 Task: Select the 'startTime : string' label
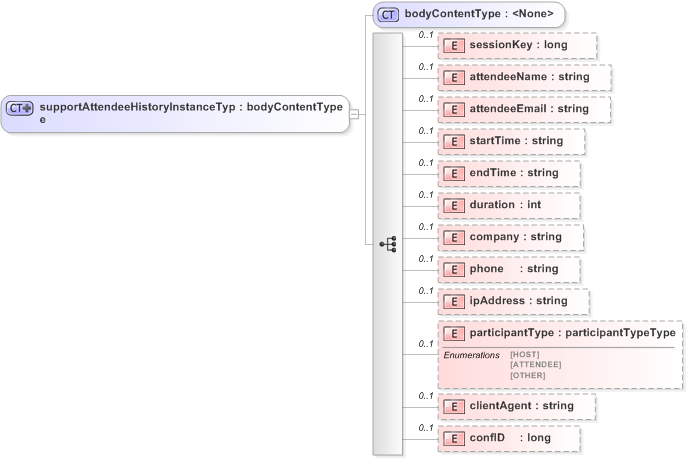pyautogui.click(x=516, y=141)
